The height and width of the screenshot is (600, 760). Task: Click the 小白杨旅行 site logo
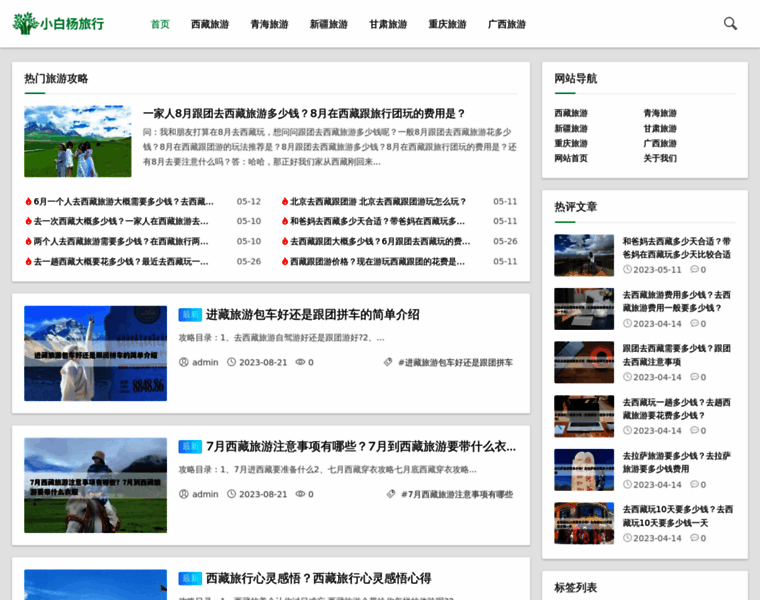58,23
